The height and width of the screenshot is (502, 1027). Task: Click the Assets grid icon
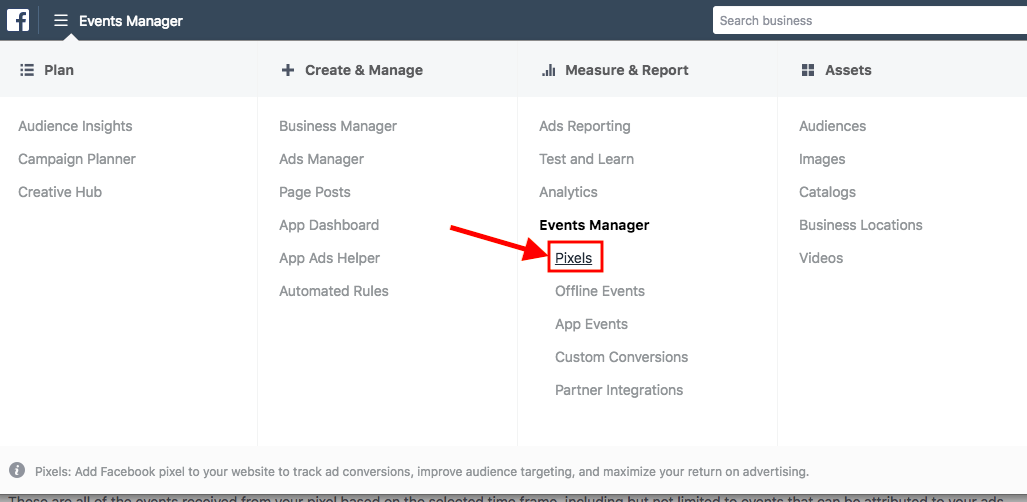808,70
